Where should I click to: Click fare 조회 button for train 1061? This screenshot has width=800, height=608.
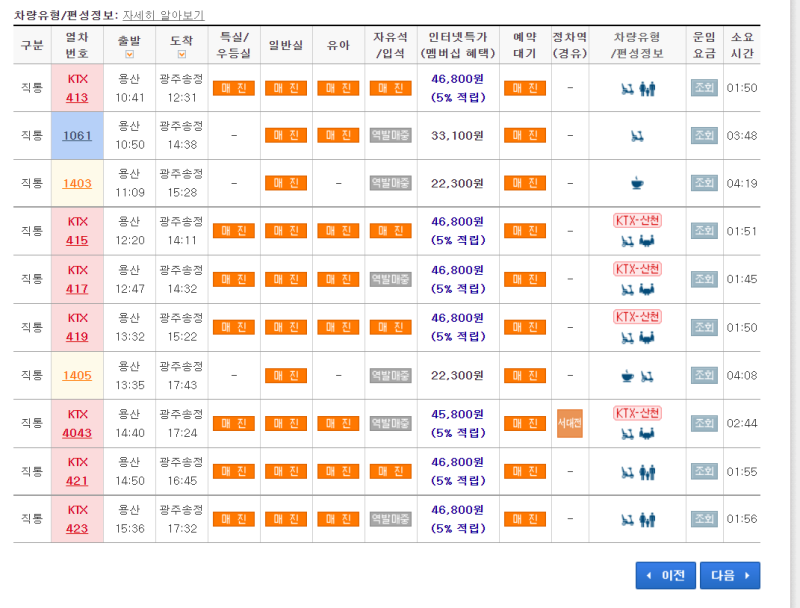(704, 135)
